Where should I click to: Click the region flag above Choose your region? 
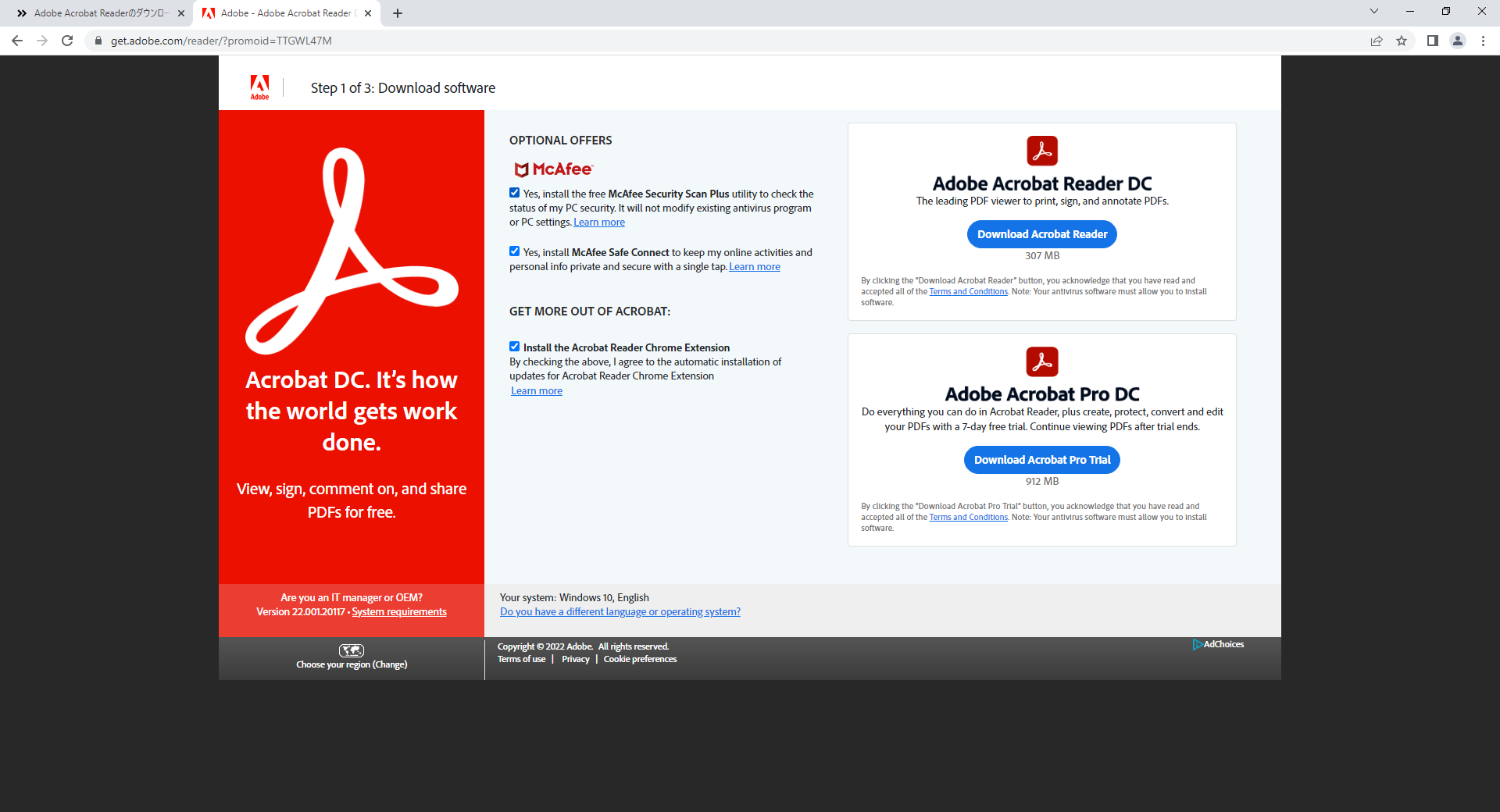pyautogui.click(x=352, y=650)
